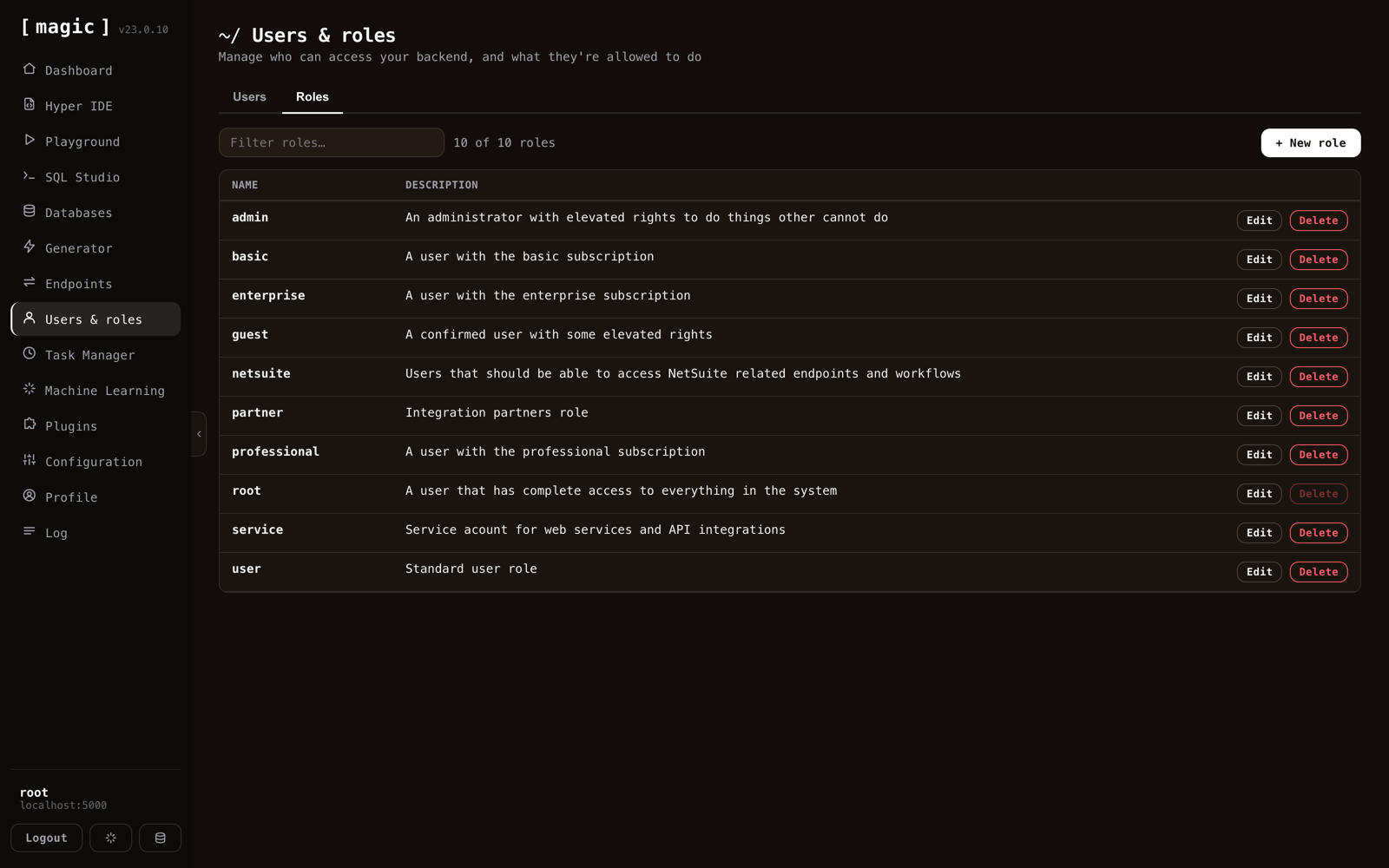Image resolution: width=1389 pixels, height=868 pixels.
Task: Select the Roles tab
Action: 313,96
